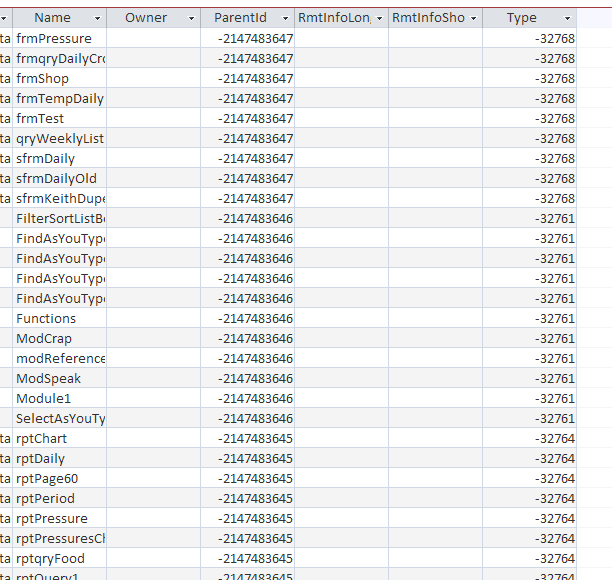Click the ModSpeak name cell
This screenshot has height=580, width=612.
(60, 379)
